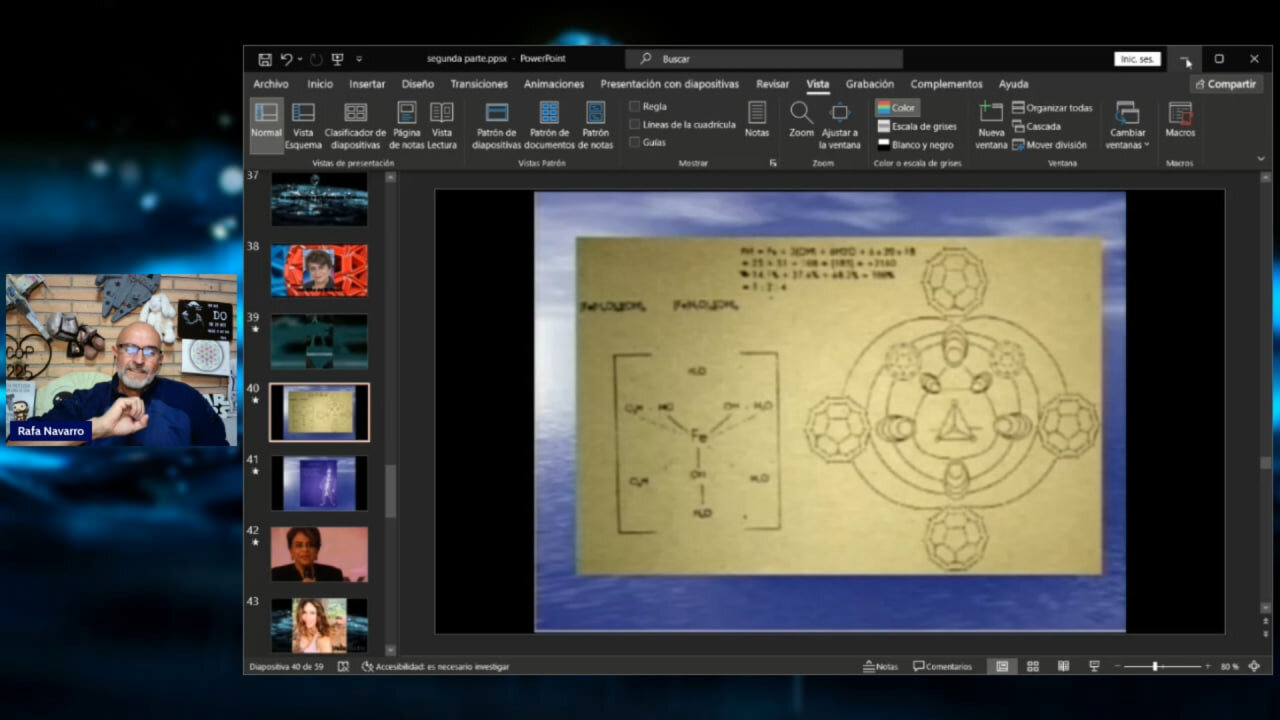Screen dimensions: 1280x720
Task: Open the Grabación tab
Action: point(869,84)
